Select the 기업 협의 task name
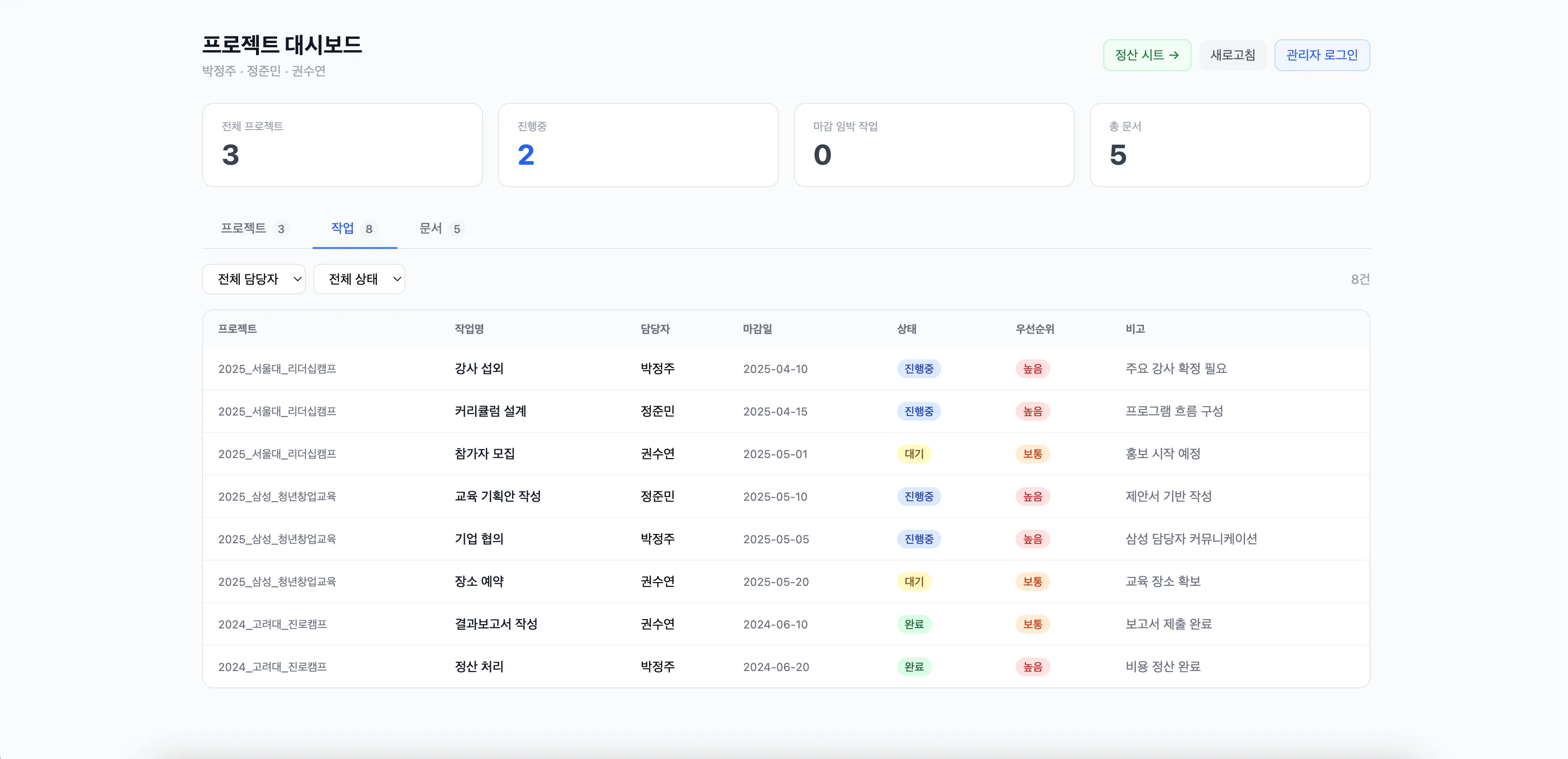1568x759 pixels. [479, 539]
